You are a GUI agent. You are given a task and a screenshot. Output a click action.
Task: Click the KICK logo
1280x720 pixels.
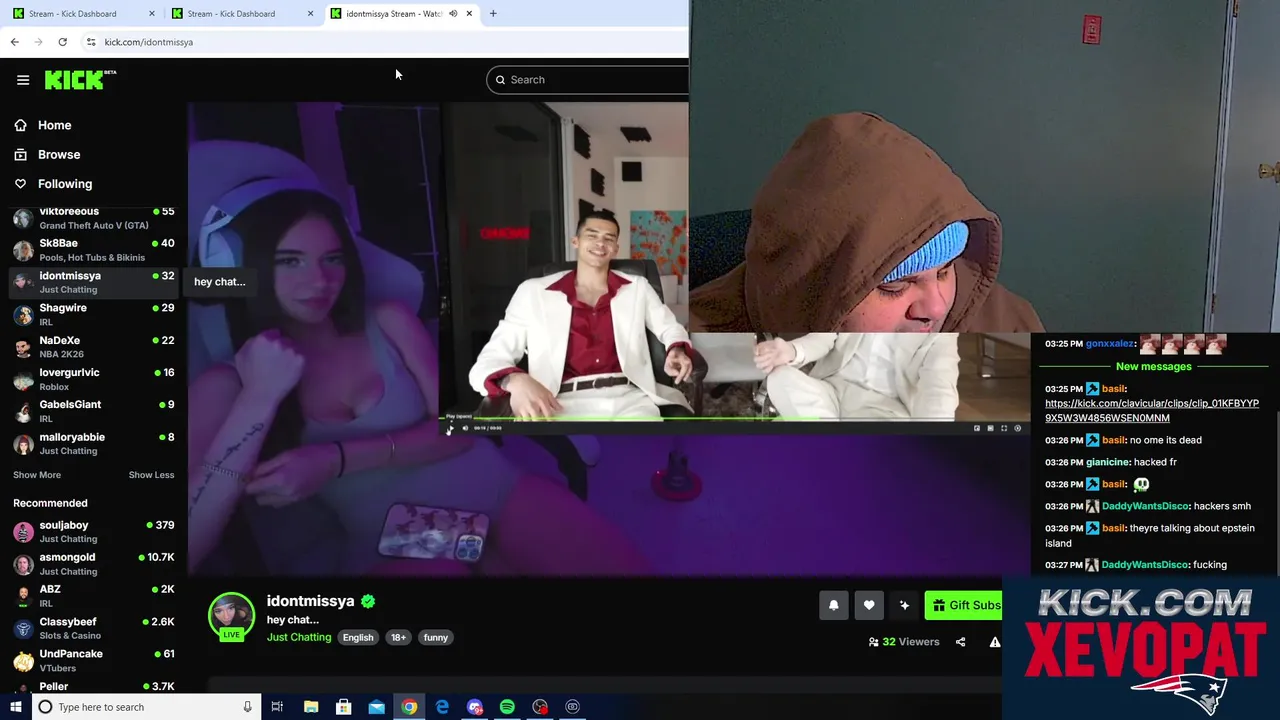[x=80, y=80]
